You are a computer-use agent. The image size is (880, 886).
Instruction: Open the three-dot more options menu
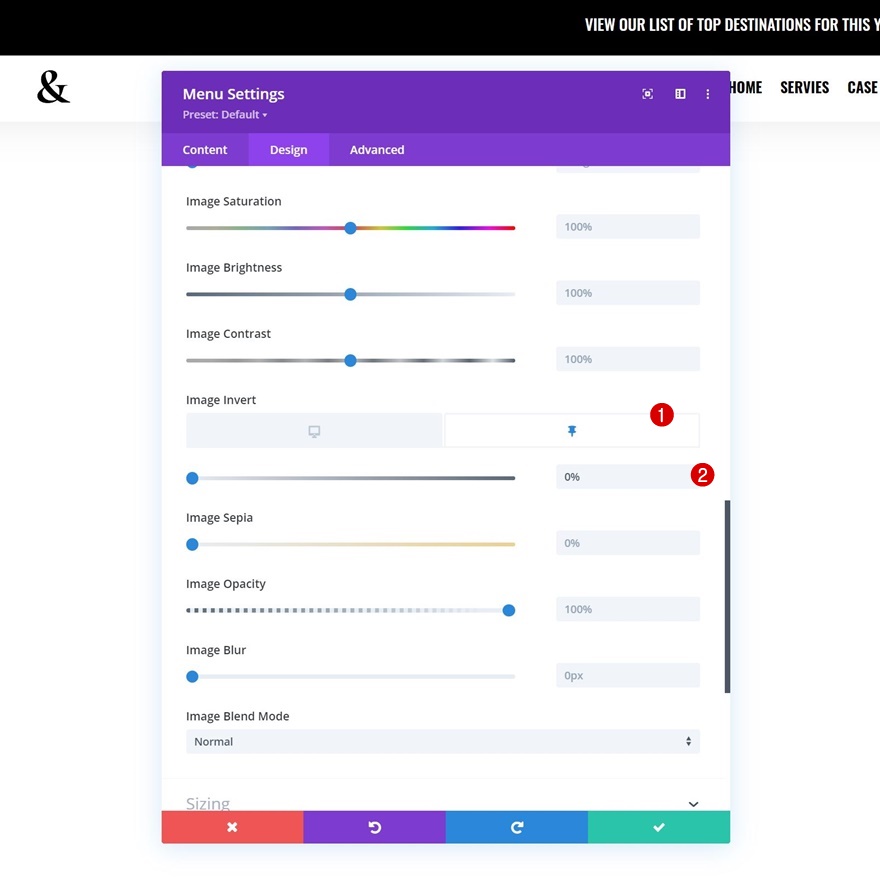[x=708, y=94]
